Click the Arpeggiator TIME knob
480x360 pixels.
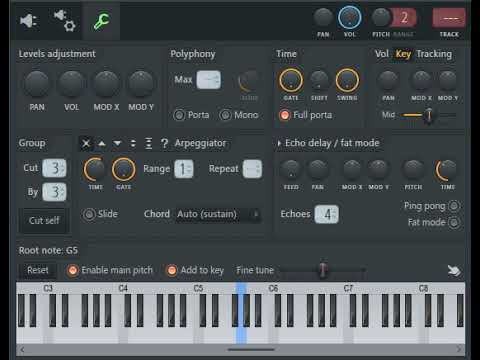click(95, 170)
